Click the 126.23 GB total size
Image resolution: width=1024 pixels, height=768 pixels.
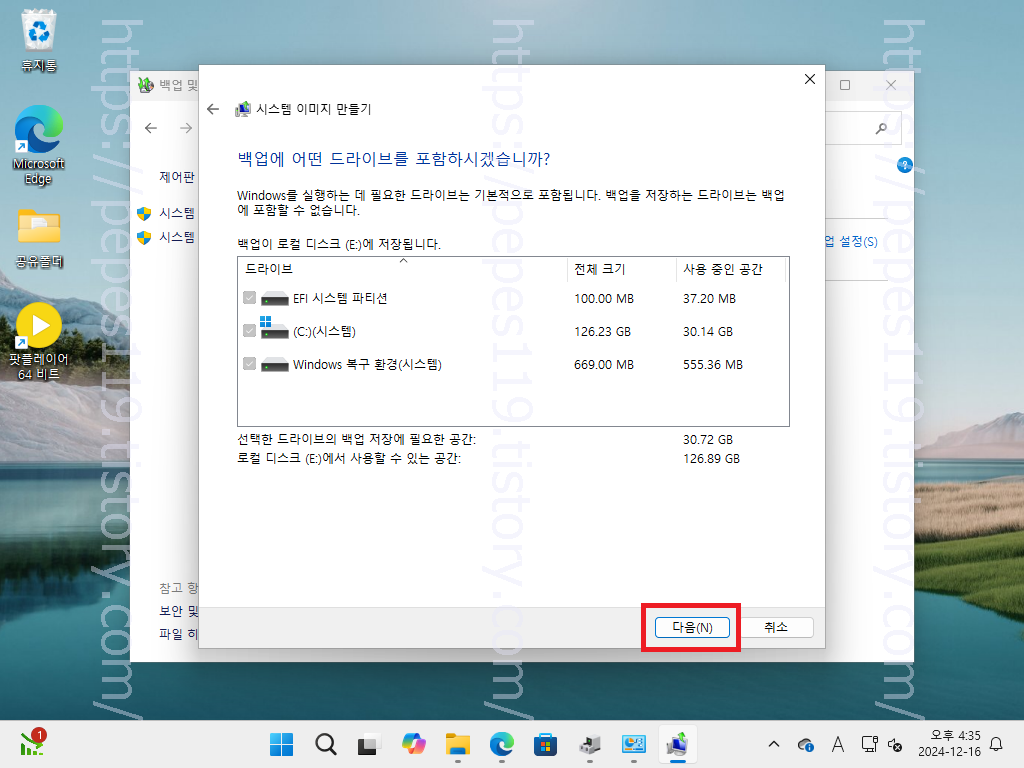click(602, 332)
